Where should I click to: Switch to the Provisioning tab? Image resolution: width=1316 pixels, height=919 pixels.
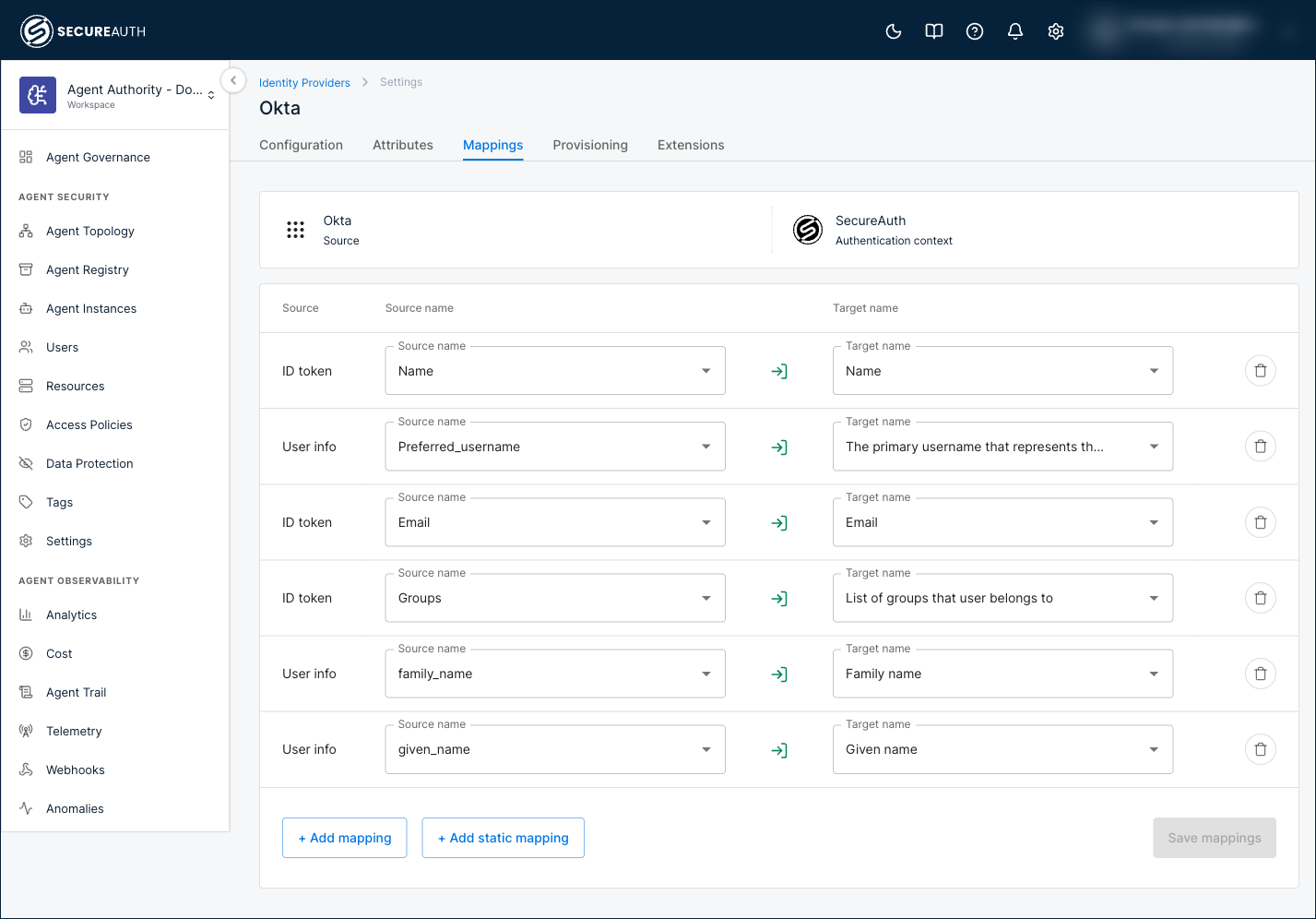590,145
